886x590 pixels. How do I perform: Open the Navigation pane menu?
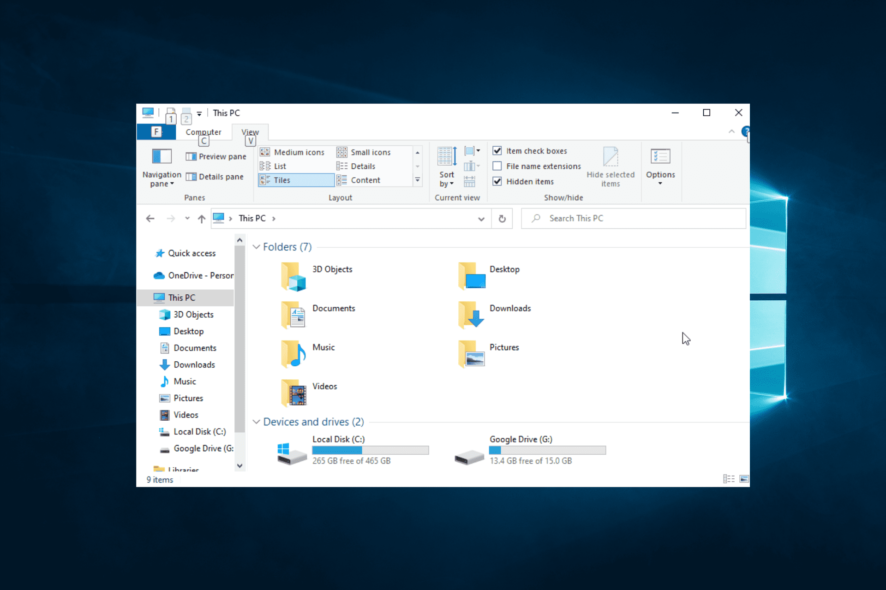(x=161, y=167)
